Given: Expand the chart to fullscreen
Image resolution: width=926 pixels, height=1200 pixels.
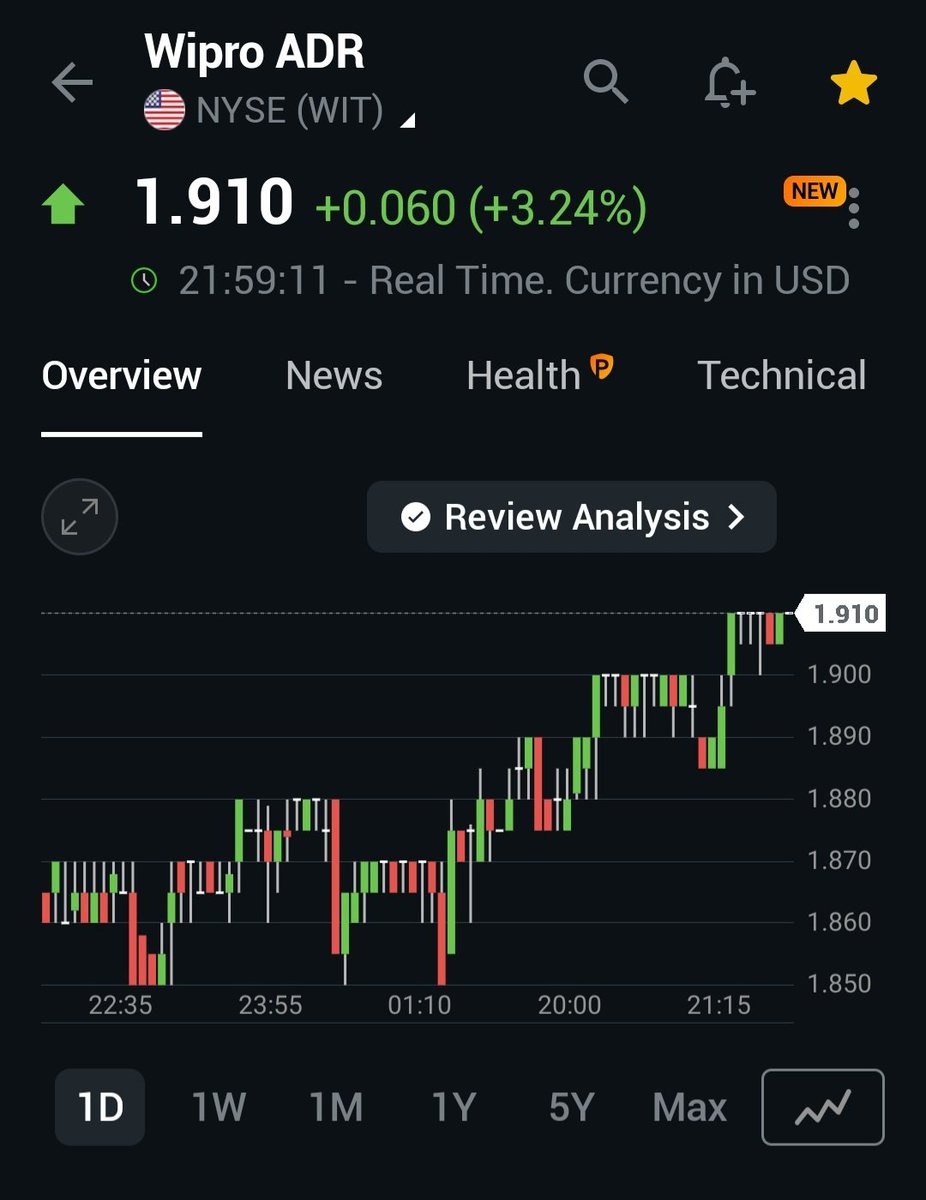Looking at the screenshot, I should click(79, 517).
